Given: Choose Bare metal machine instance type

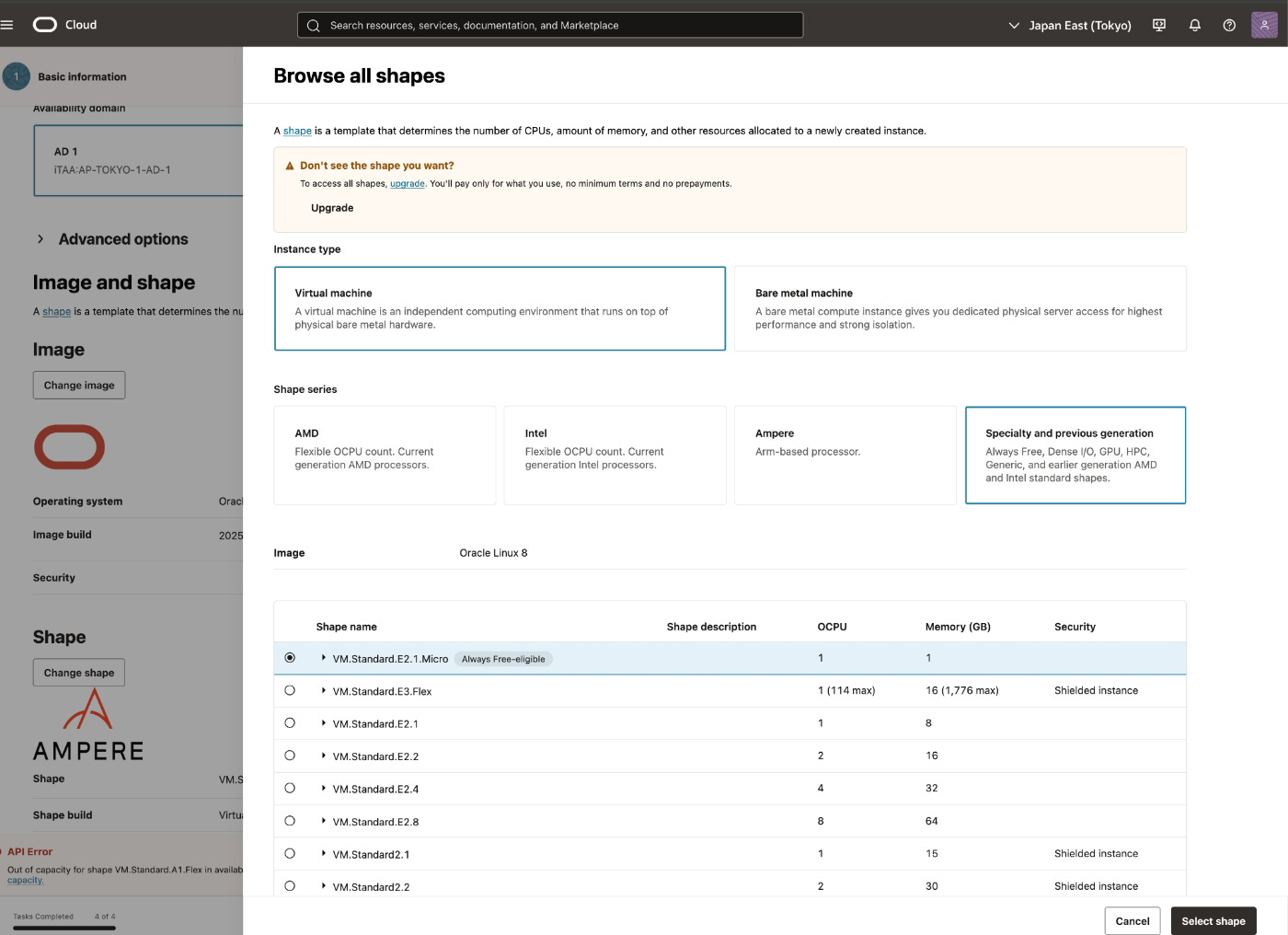Looking at the screenshot, I should 960,308.
